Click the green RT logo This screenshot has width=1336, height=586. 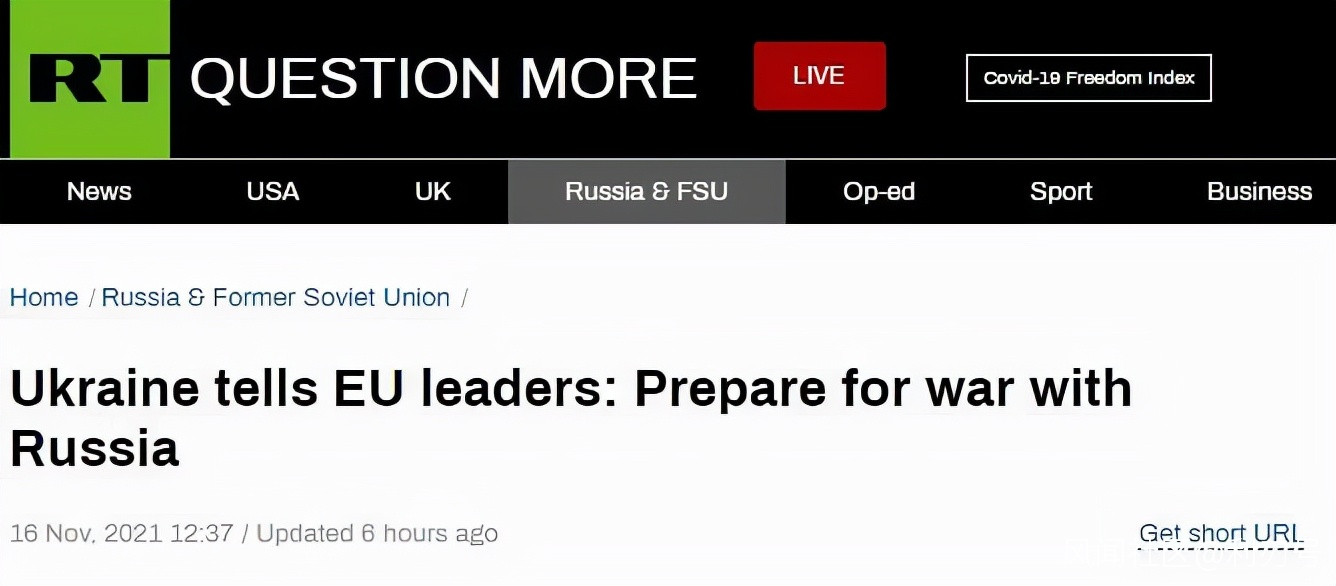click(x=90, y=78)
